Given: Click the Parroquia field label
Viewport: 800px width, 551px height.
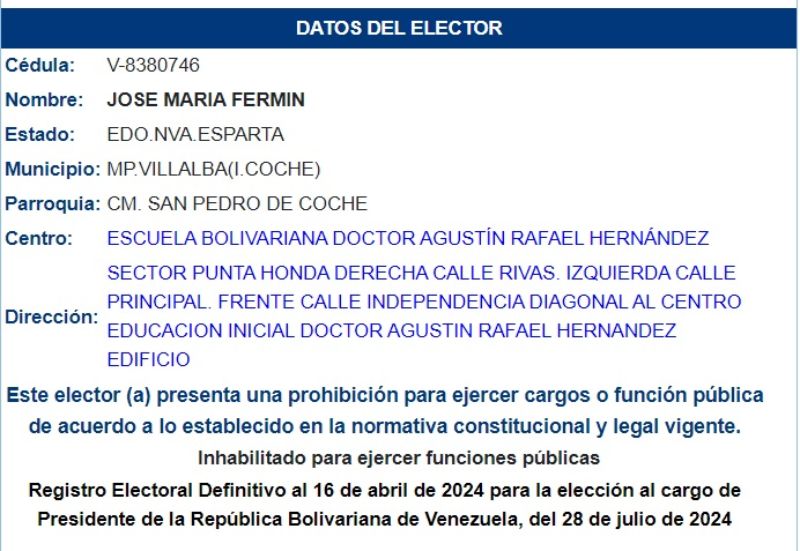Looking at the screenshot, I should point(53,204).
